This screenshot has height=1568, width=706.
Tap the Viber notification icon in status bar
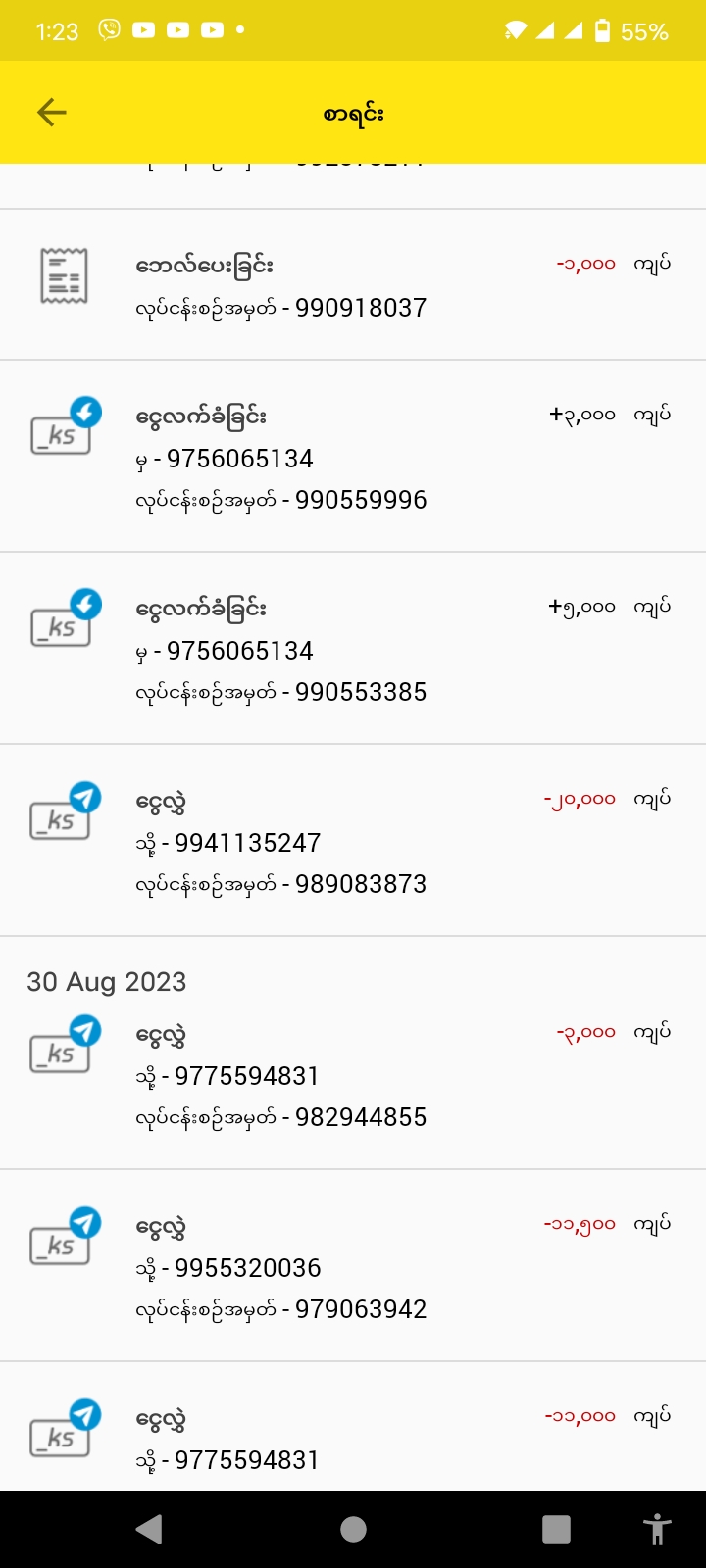109,30
